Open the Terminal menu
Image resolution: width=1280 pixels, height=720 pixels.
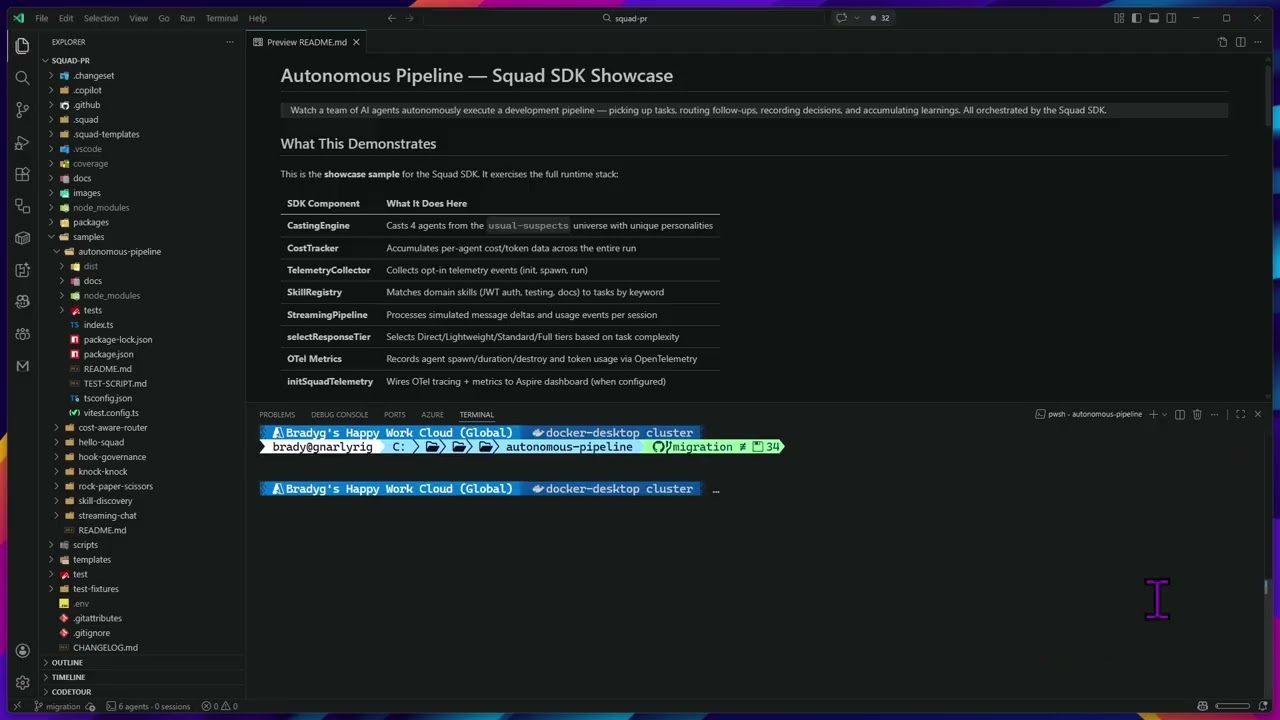point(222,18)
